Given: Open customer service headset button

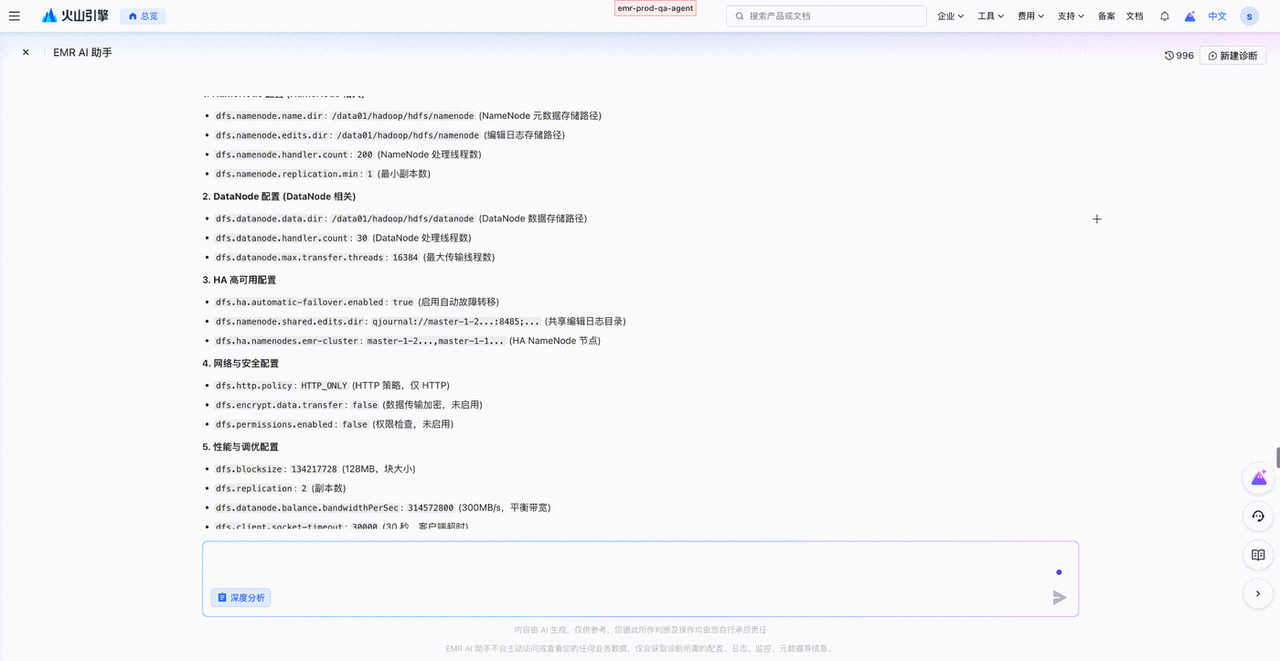Looking at the screenshot, I should [x=1258, y=517].
